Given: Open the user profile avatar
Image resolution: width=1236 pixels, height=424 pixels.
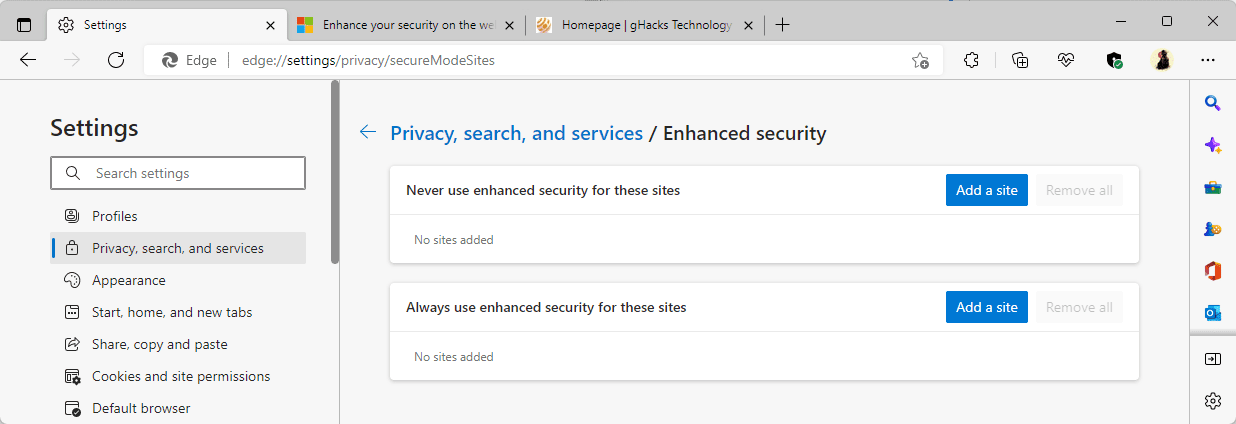Looking at the screenshot, I should pyautogui.click(x=1161, y=60).
